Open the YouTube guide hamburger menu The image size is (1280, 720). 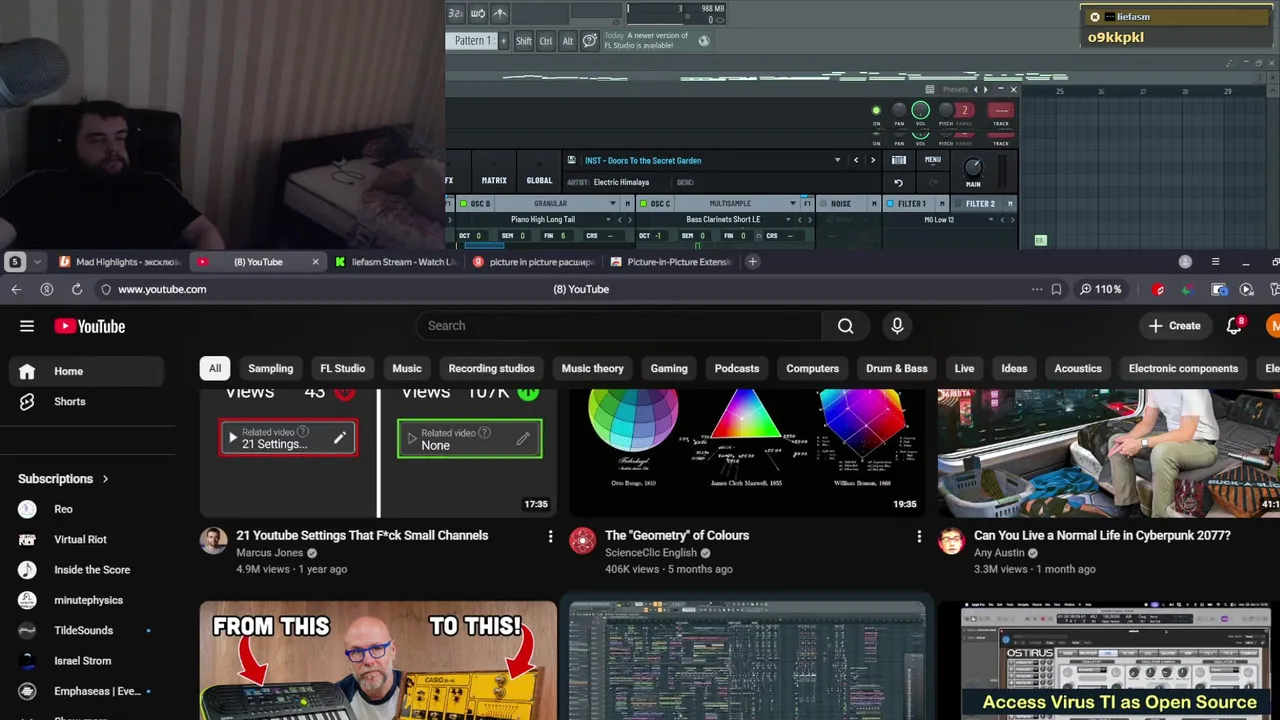27,326
